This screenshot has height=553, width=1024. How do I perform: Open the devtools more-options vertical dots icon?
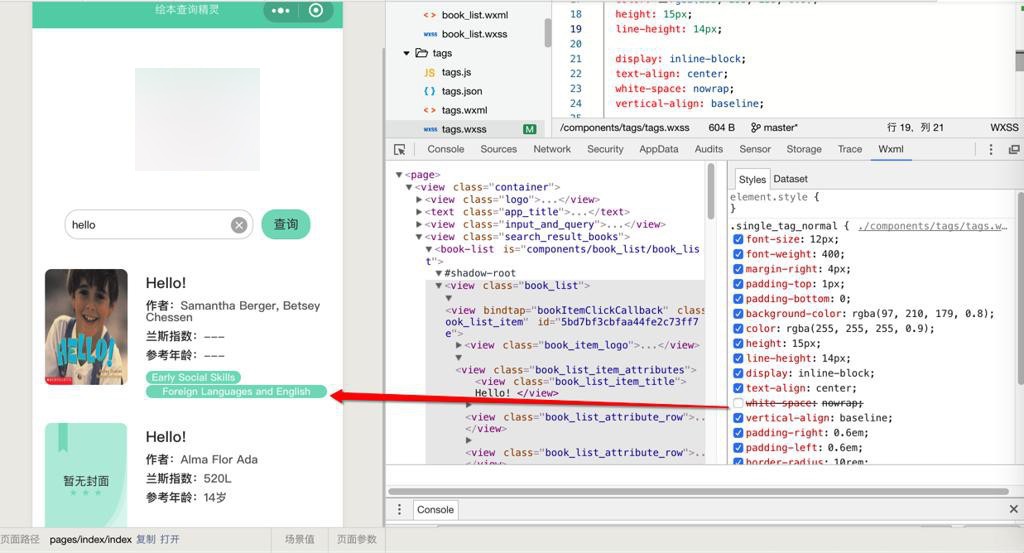991,150
